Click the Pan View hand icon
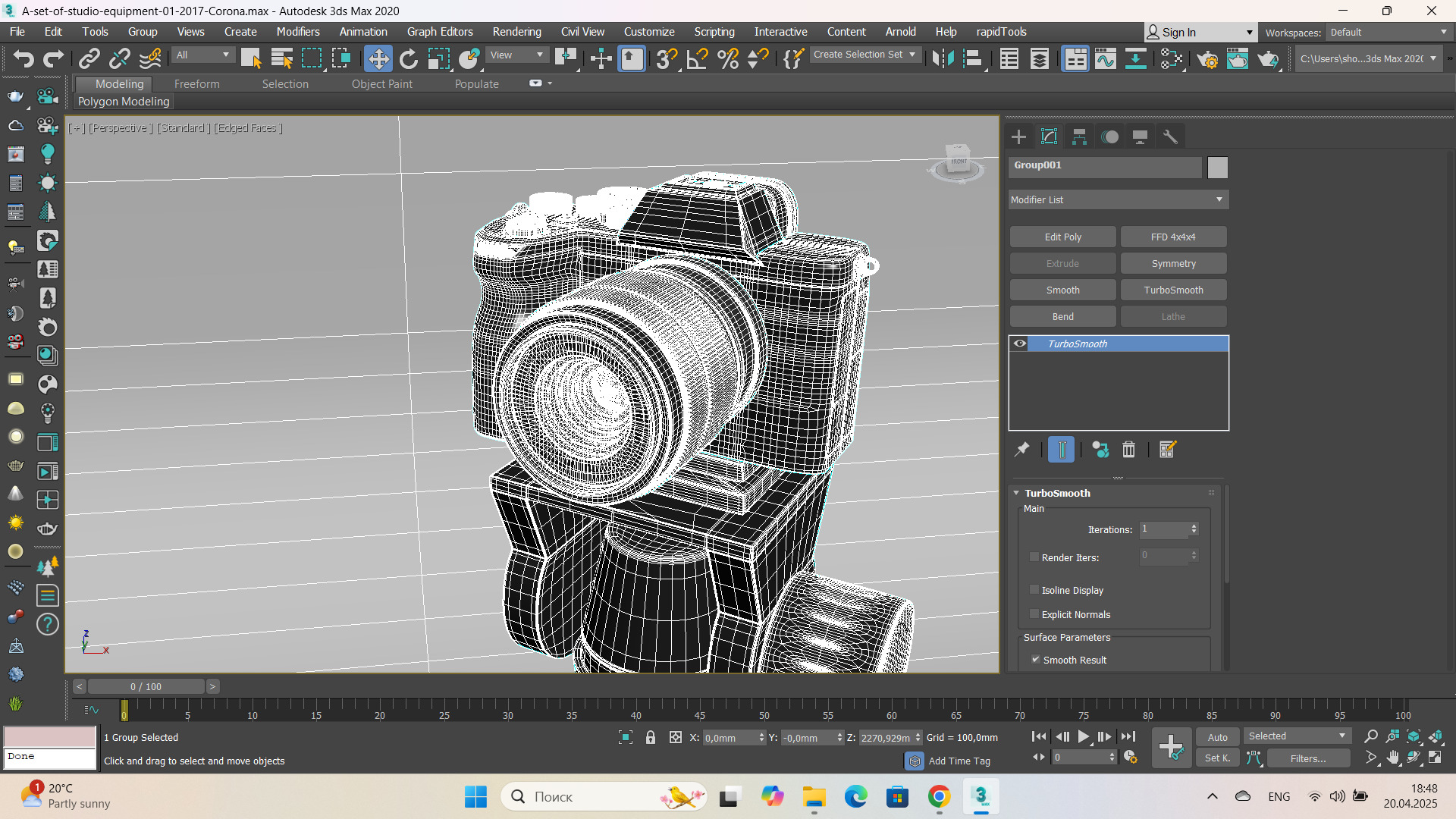 click(x=1393, y=758)
